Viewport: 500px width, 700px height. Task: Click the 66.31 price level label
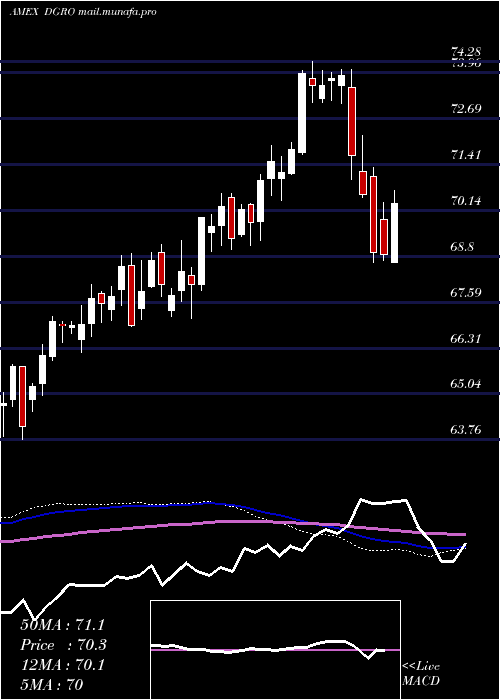tap(467, 339)
